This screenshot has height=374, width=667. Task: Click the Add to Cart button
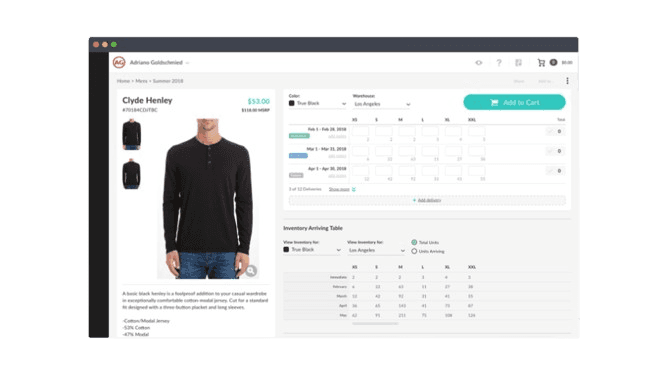click(514, 103)
